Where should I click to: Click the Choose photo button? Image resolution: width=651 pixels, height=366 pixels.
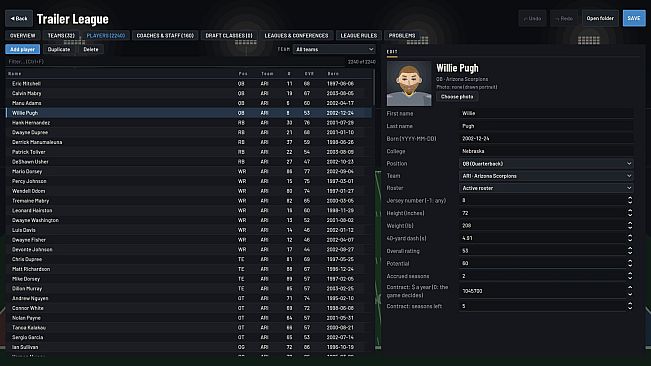click(x=457, y=97)
